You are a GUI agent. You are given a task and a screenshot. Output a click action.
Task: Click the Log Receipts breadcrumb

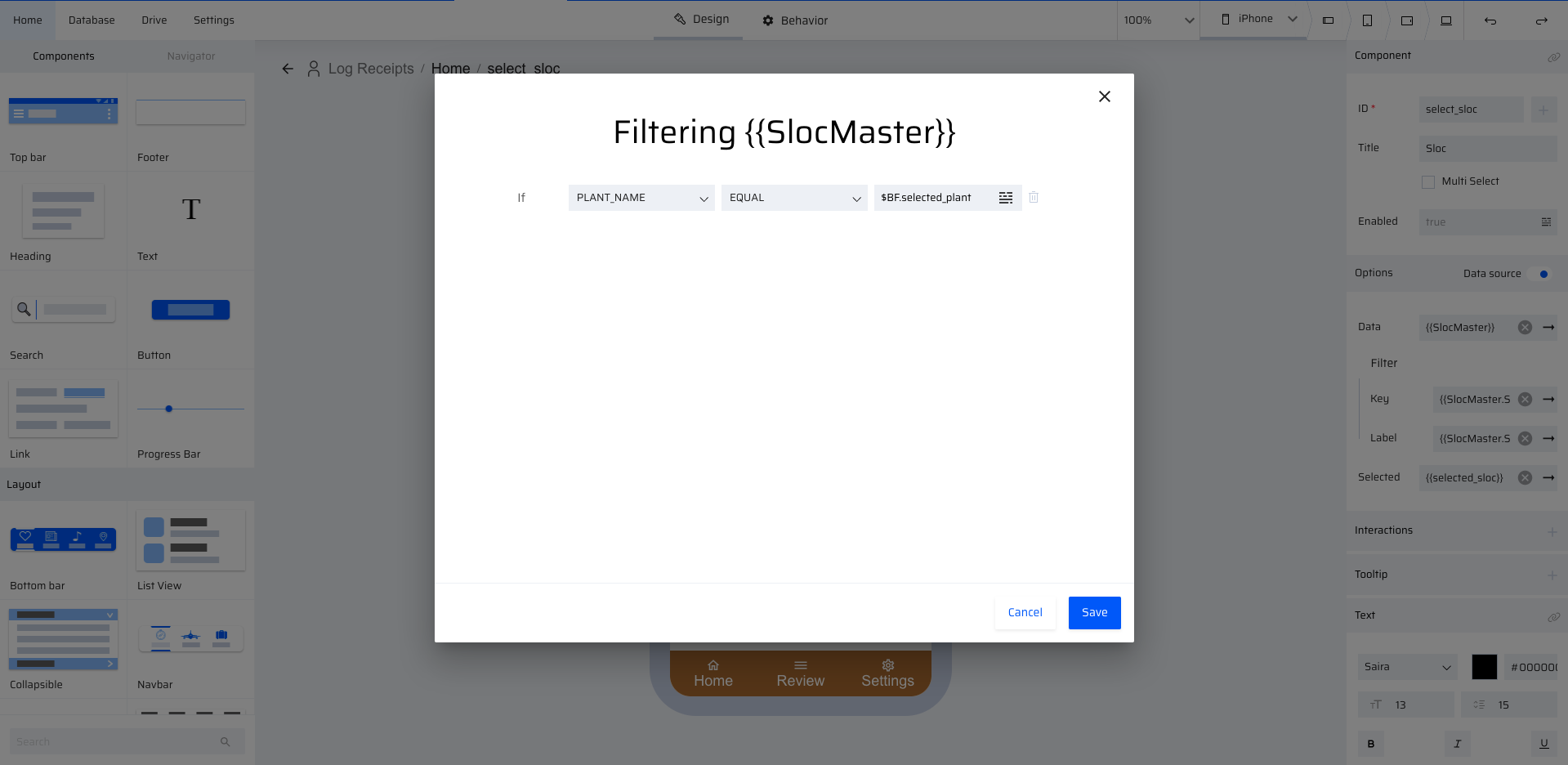coord(371,69)
